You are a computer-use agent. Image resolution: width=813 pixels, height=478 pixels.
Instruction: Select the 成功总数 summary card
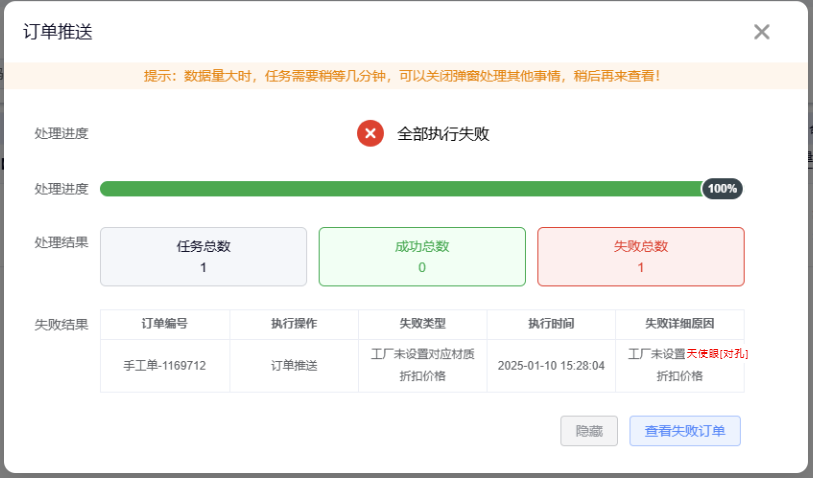(x=422, y=257)
